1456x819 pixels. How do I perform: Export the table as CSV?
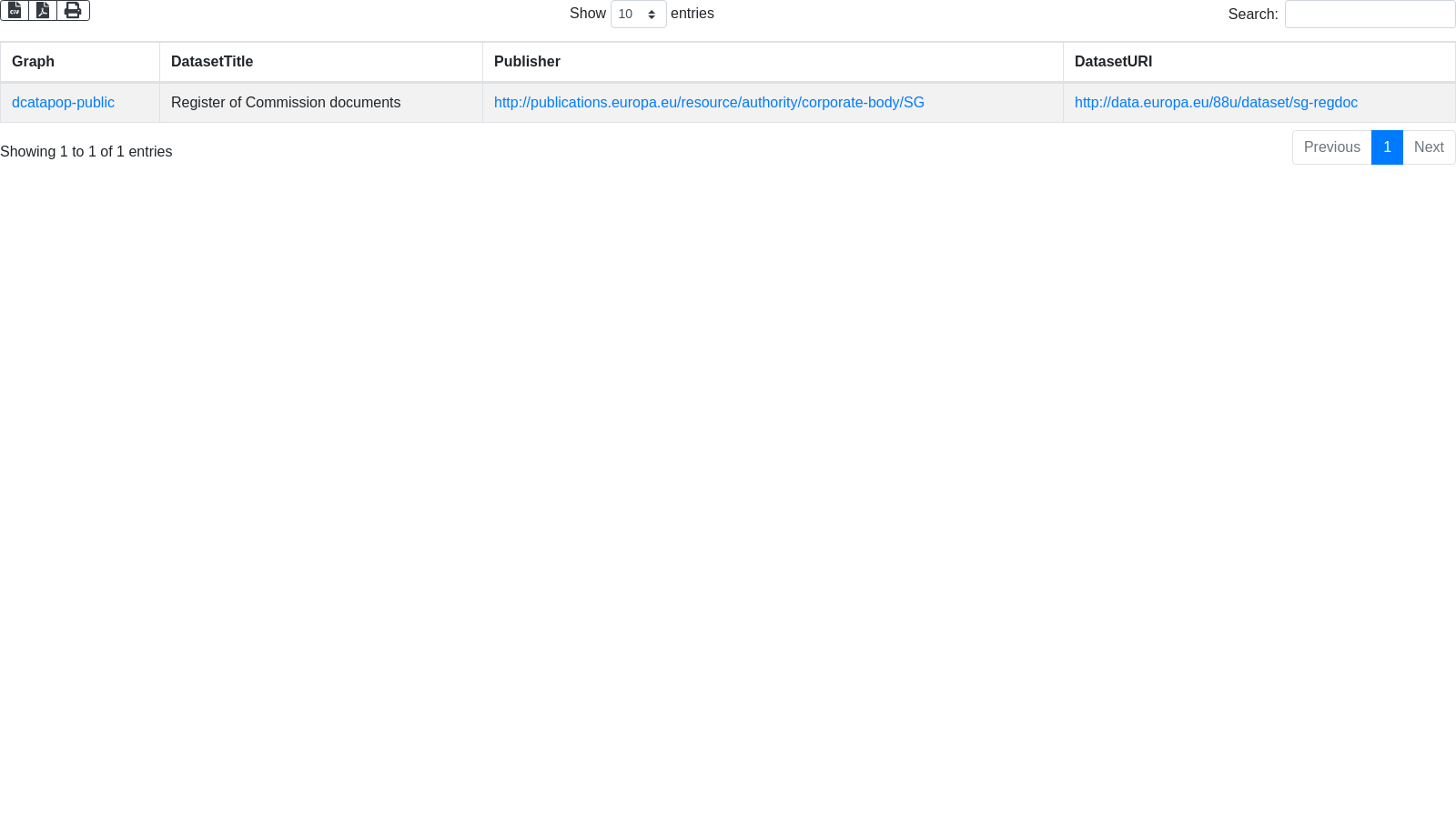[x=15, y=10]
